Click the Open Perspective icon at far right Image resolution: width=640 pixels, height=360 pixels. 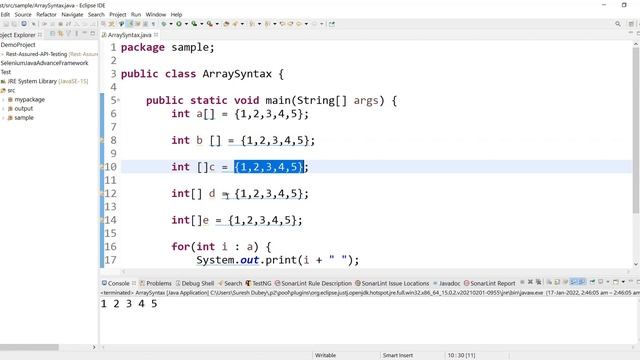631,24
